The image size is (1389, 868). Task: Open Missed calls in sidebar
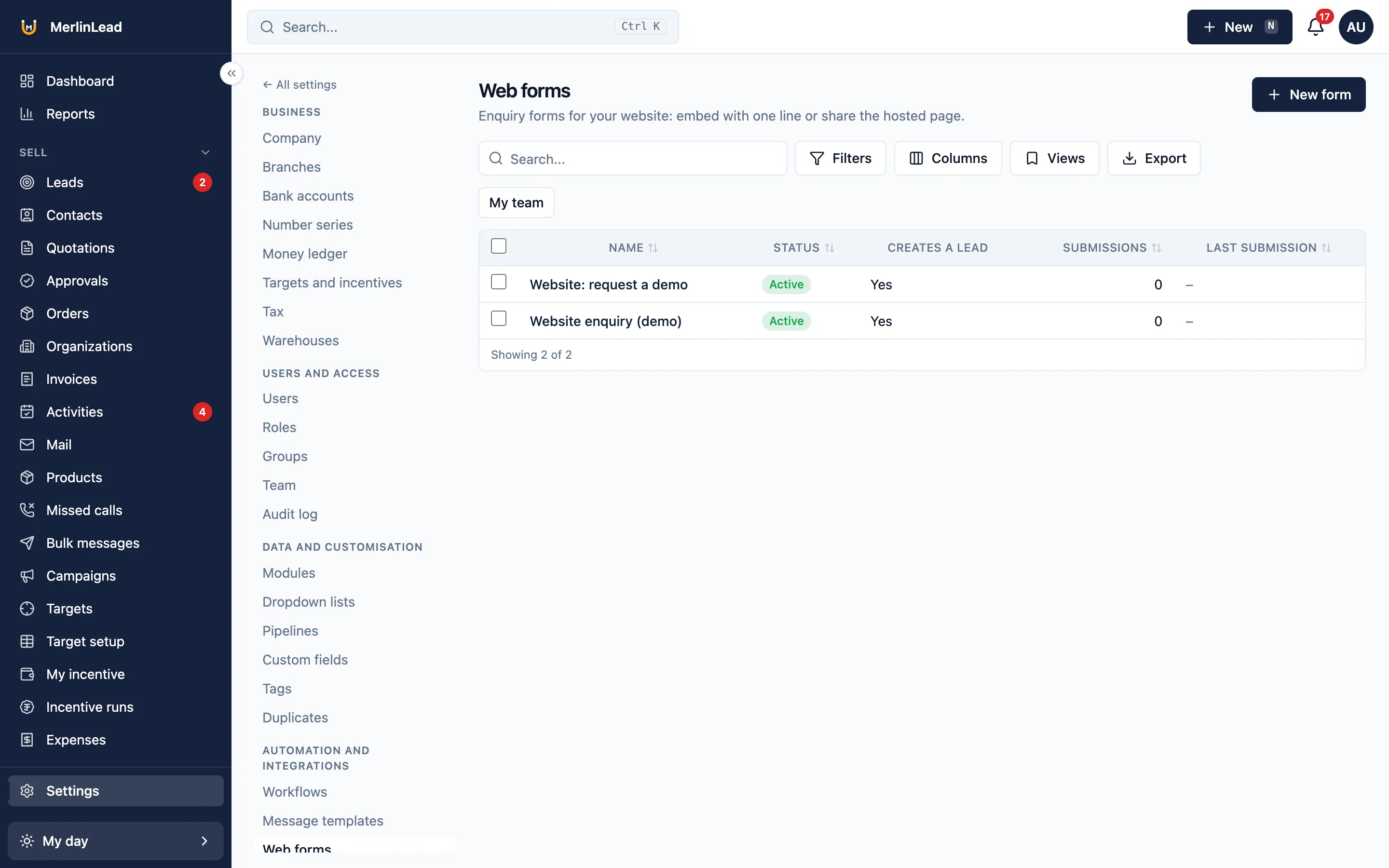[x=115, y=510]
